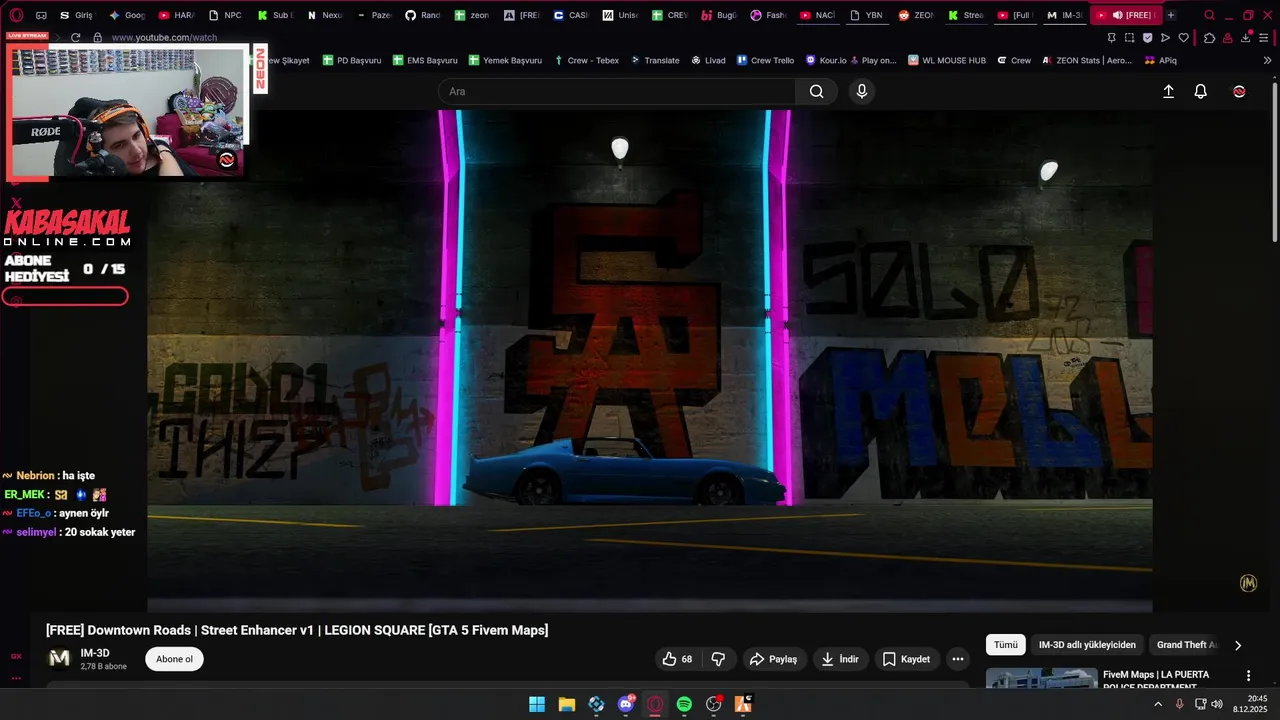Open the Crew Trello bookmark

tap(765, 60)
